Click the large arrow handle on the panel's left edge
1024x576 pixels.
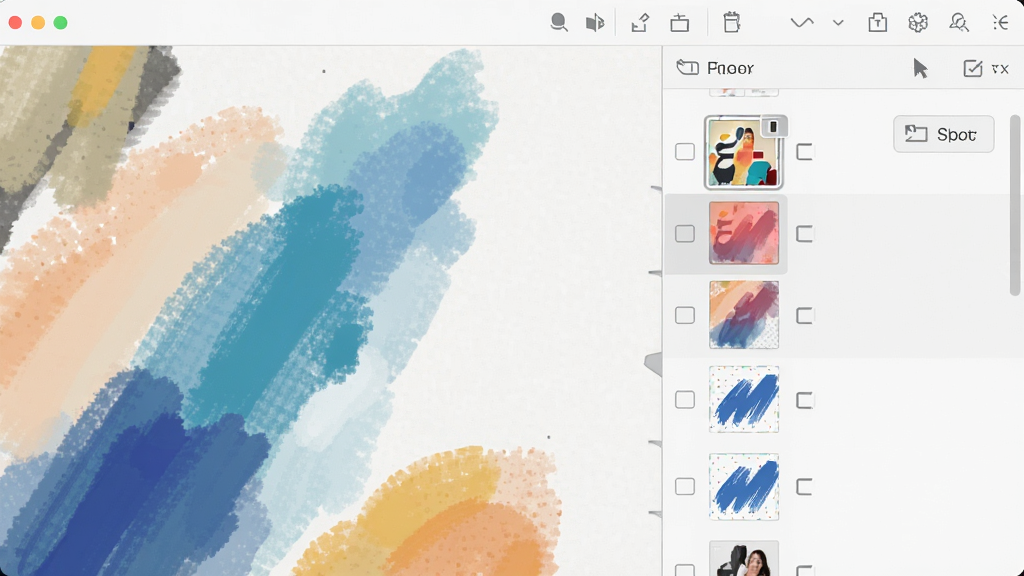(654, 364)
